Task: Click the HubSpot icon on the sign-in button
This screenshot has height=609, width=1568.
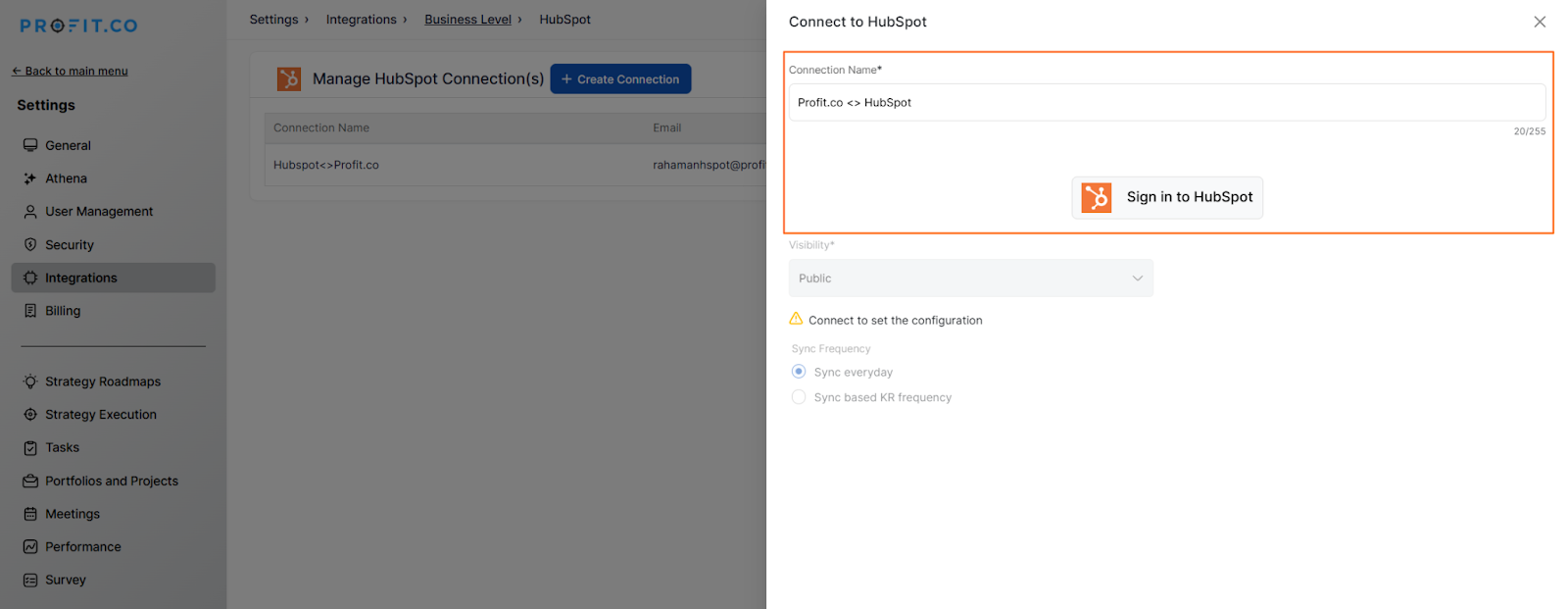Action: [x=1097, y=197]
